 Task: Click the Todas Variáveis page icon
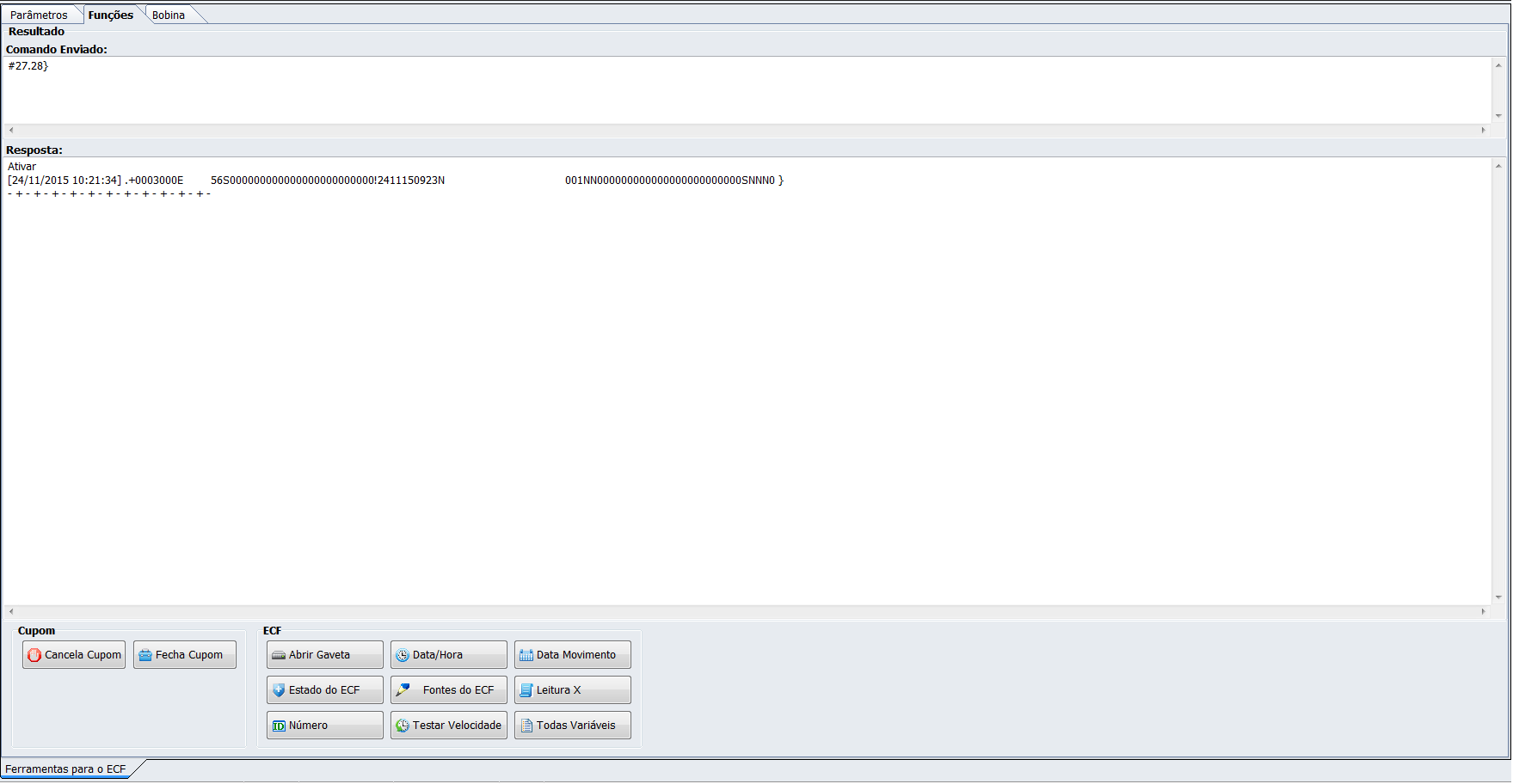pos(526,726)
